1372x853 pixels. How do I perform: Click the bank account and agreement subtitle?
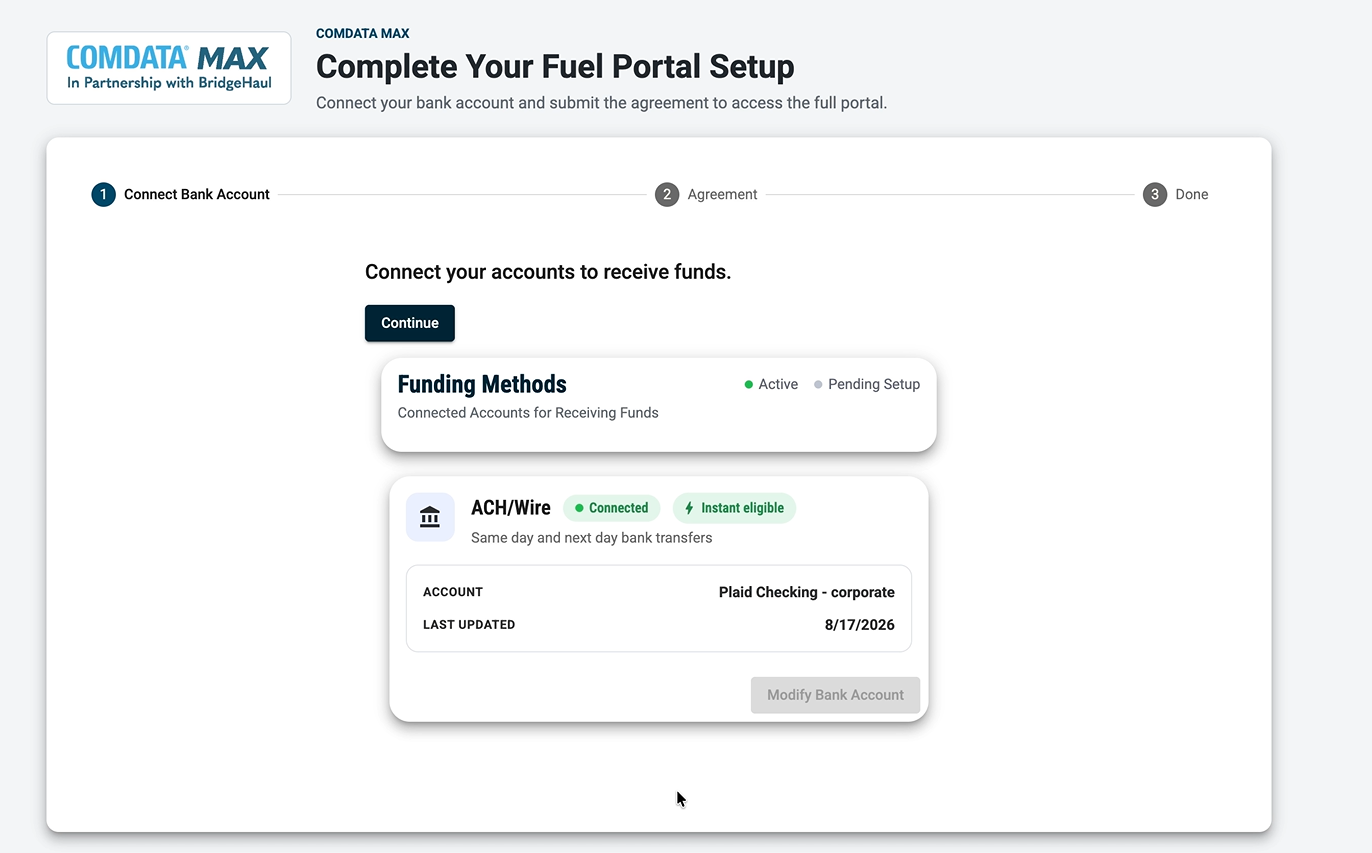point(601,103)
